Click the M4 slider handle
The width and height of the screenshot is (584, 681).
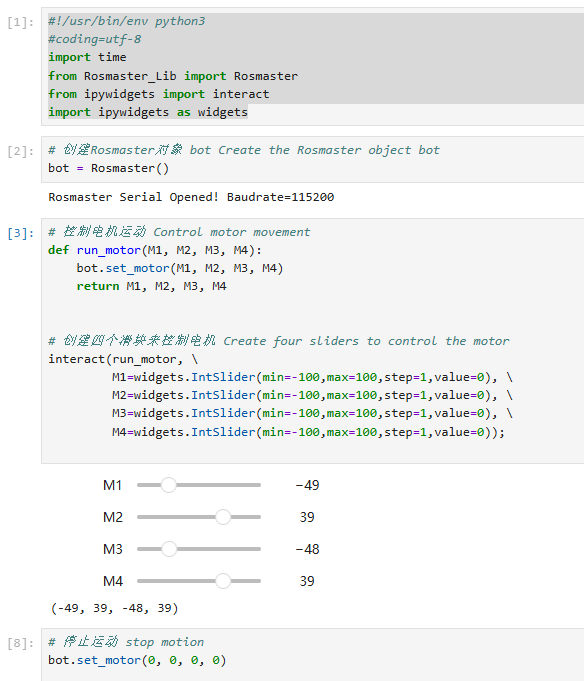pyautogui.click(x=223, y=581)
